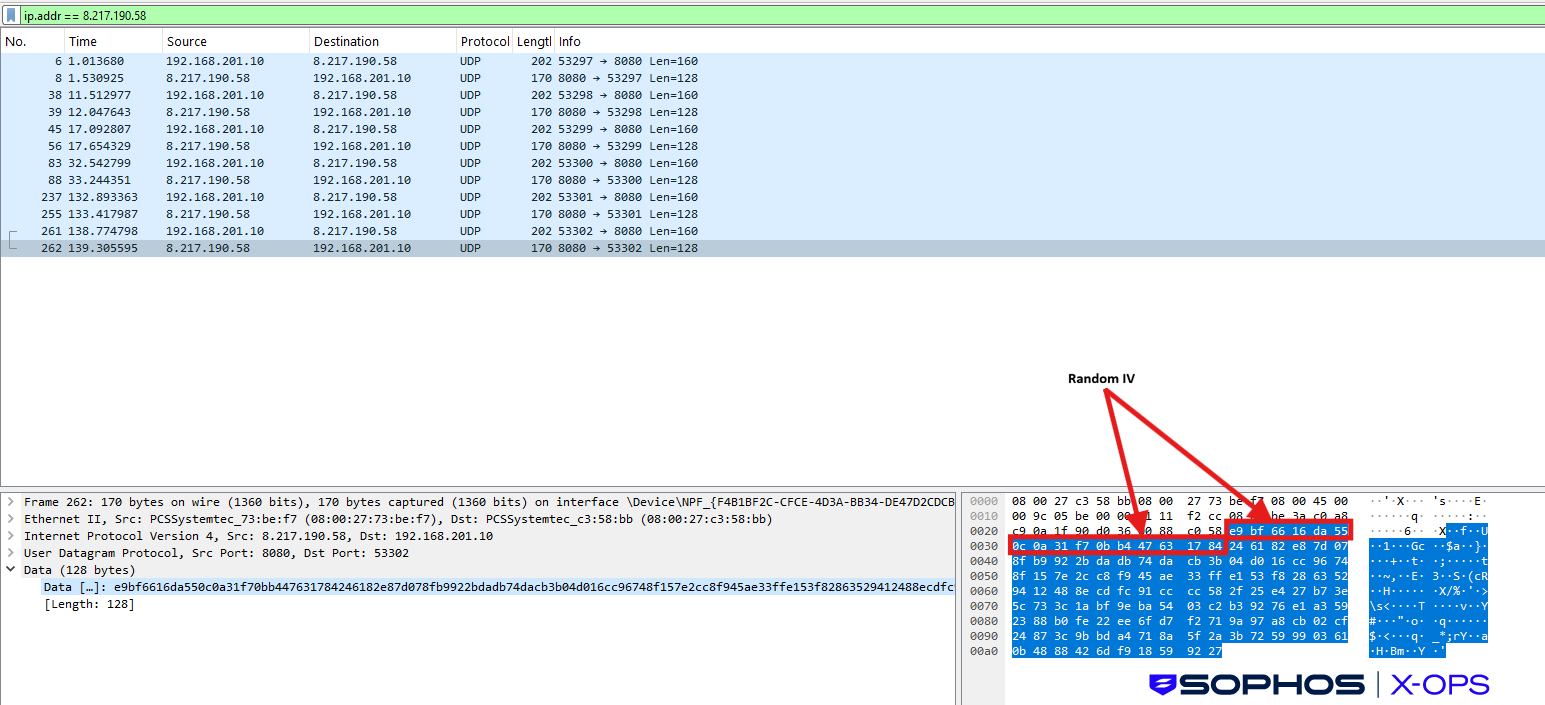1545x705 pixels.
Task: Click hex dump row at offset 0060
Action: pyautogui.click(x=1228, y=591)
